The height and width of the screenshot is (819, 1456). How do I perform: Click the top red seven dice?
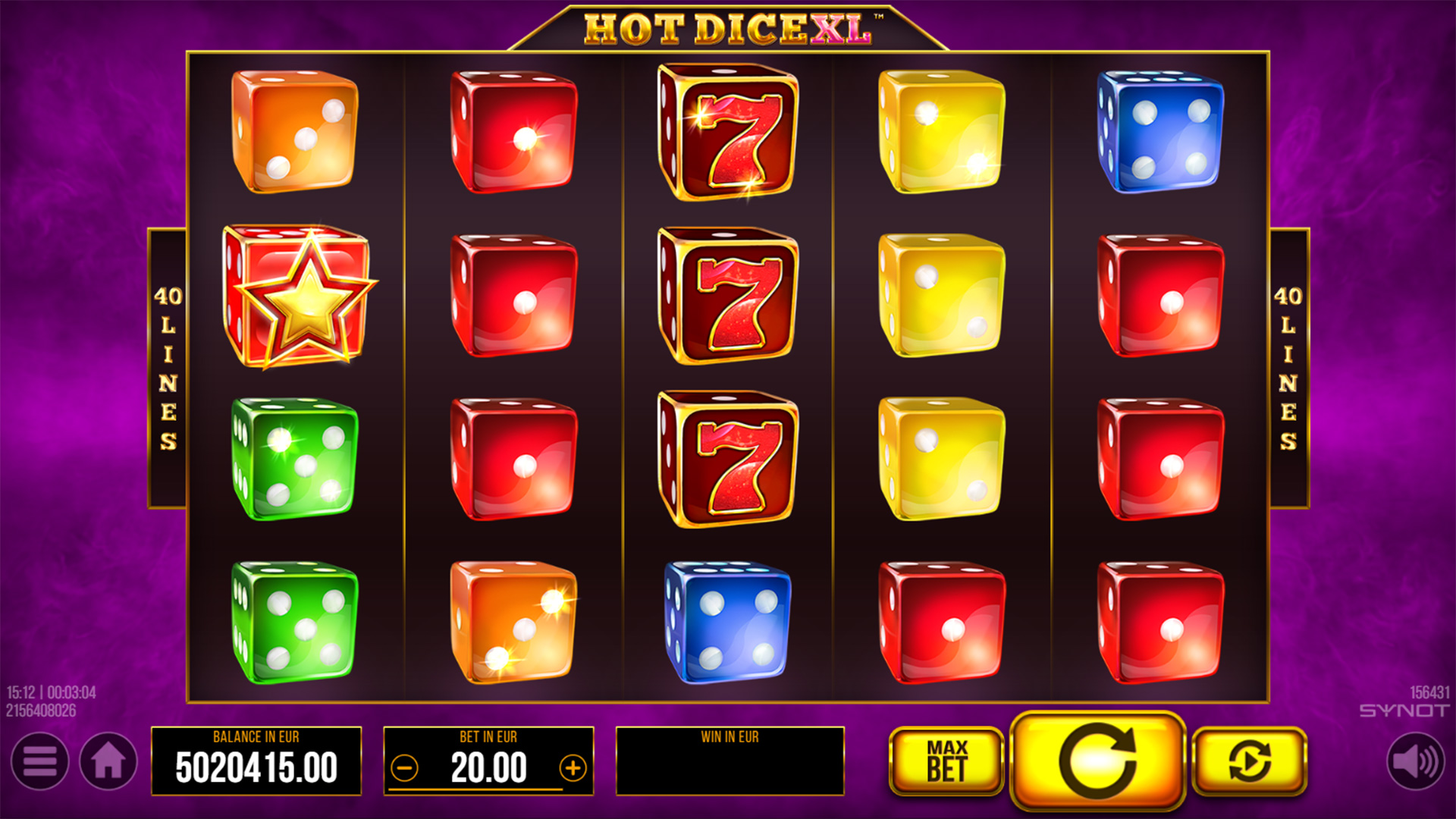(727, 131)
